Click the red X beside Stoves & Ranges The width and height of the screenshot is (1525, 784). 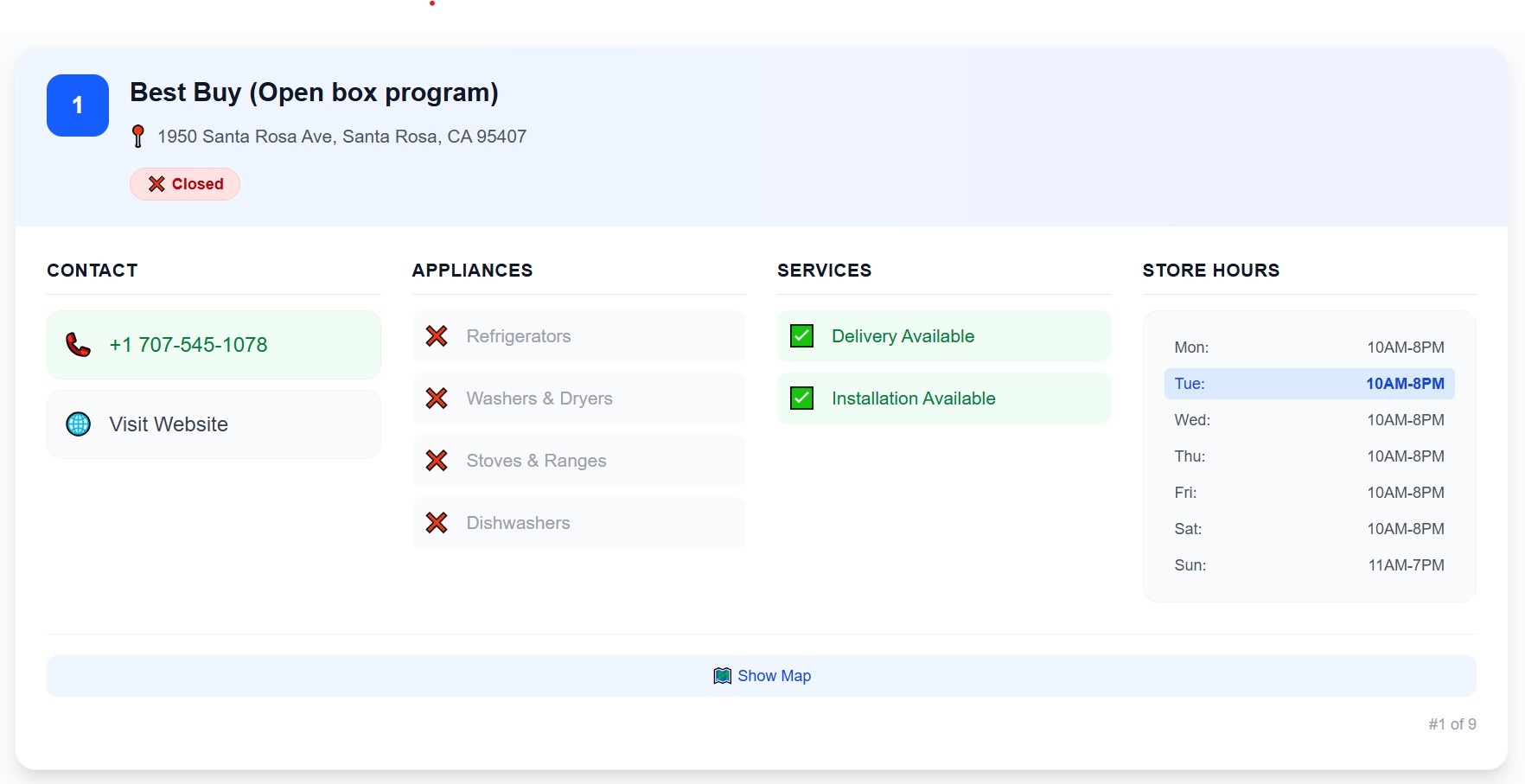pos(437,461)
